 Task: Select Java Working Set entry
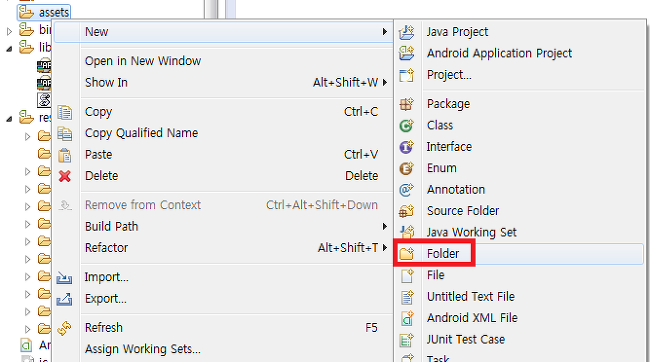coord(471,232)
